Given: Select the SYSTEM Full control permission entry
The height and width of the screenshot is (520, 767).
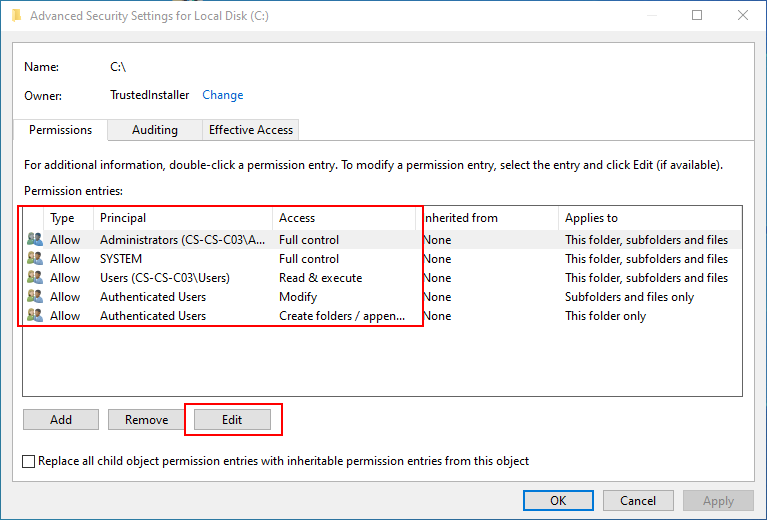Looking at the screenshot, I should pos(382,259).
